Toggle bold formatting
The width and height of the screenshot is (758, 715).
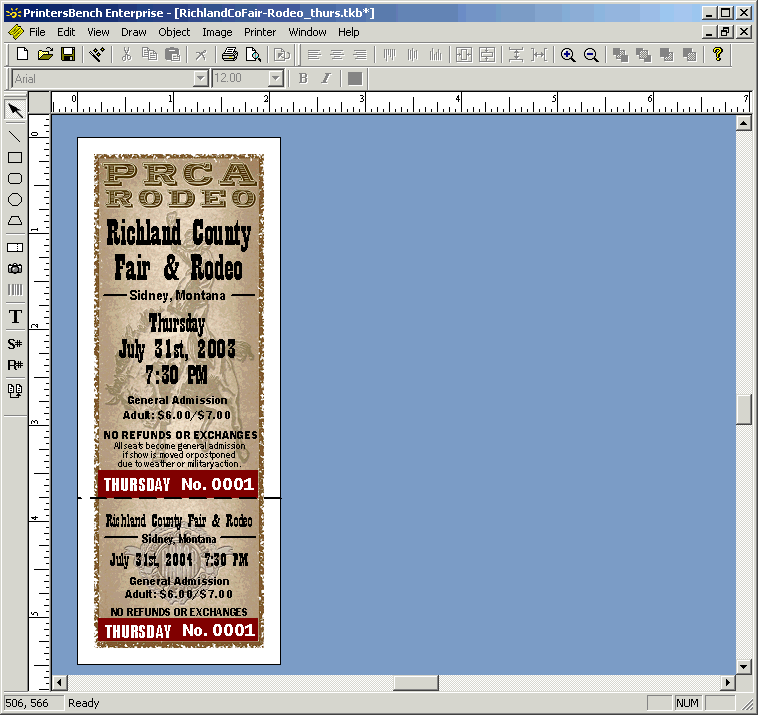point(303,78)
